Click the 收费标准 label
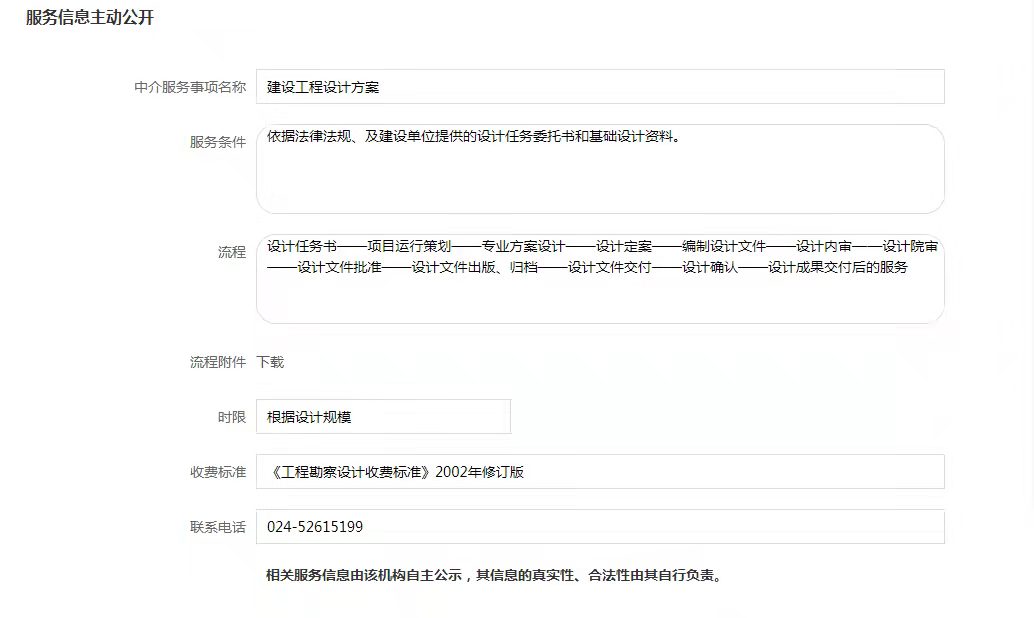 218,472
